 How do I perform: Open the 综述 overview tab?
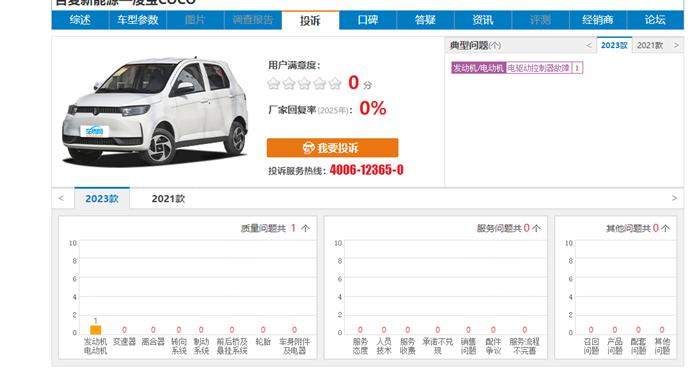click(x=80, y=20)
